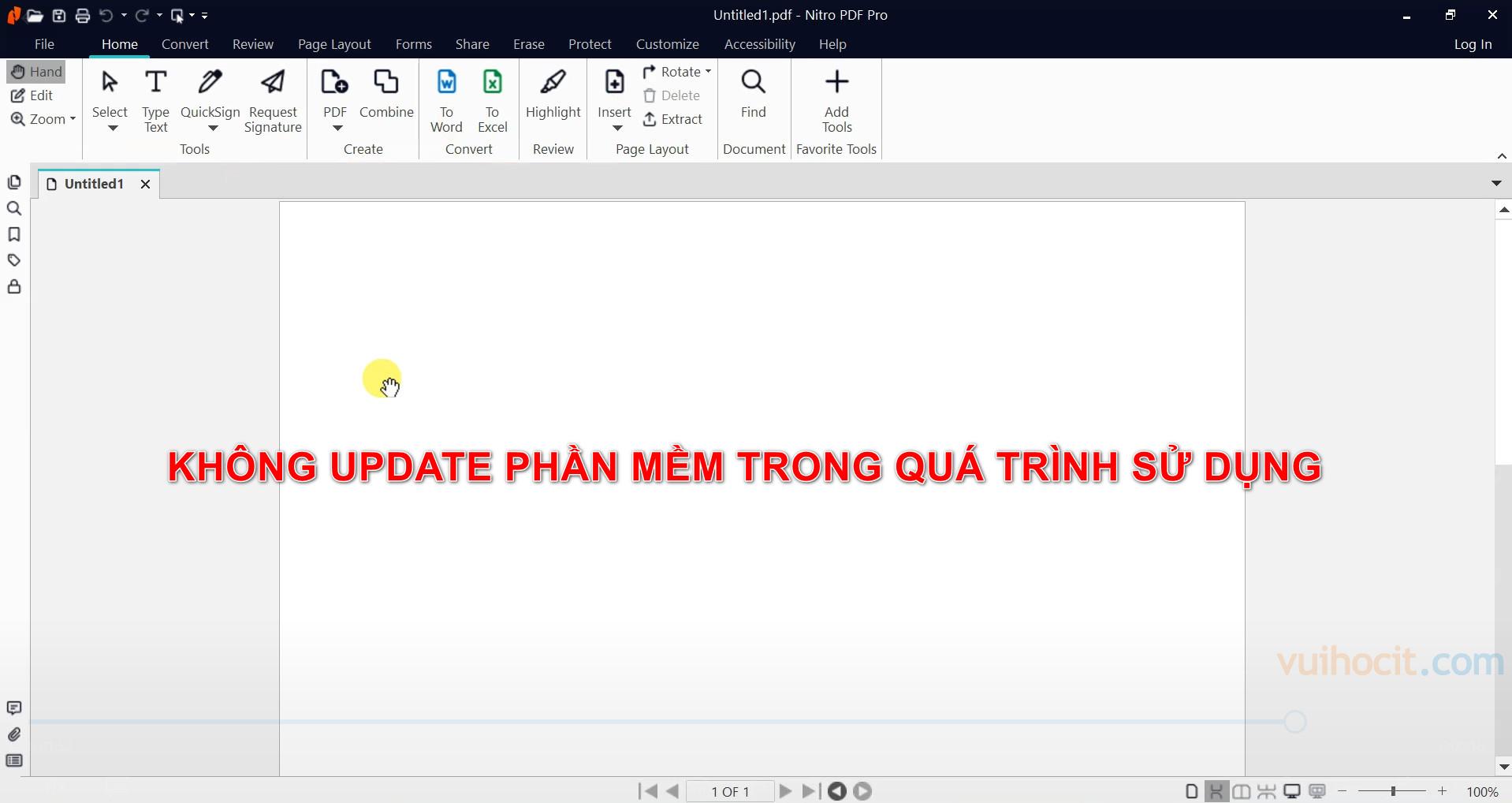
Task: Open the Pages panel in sidebar
Action: click(x=14, y=182)
